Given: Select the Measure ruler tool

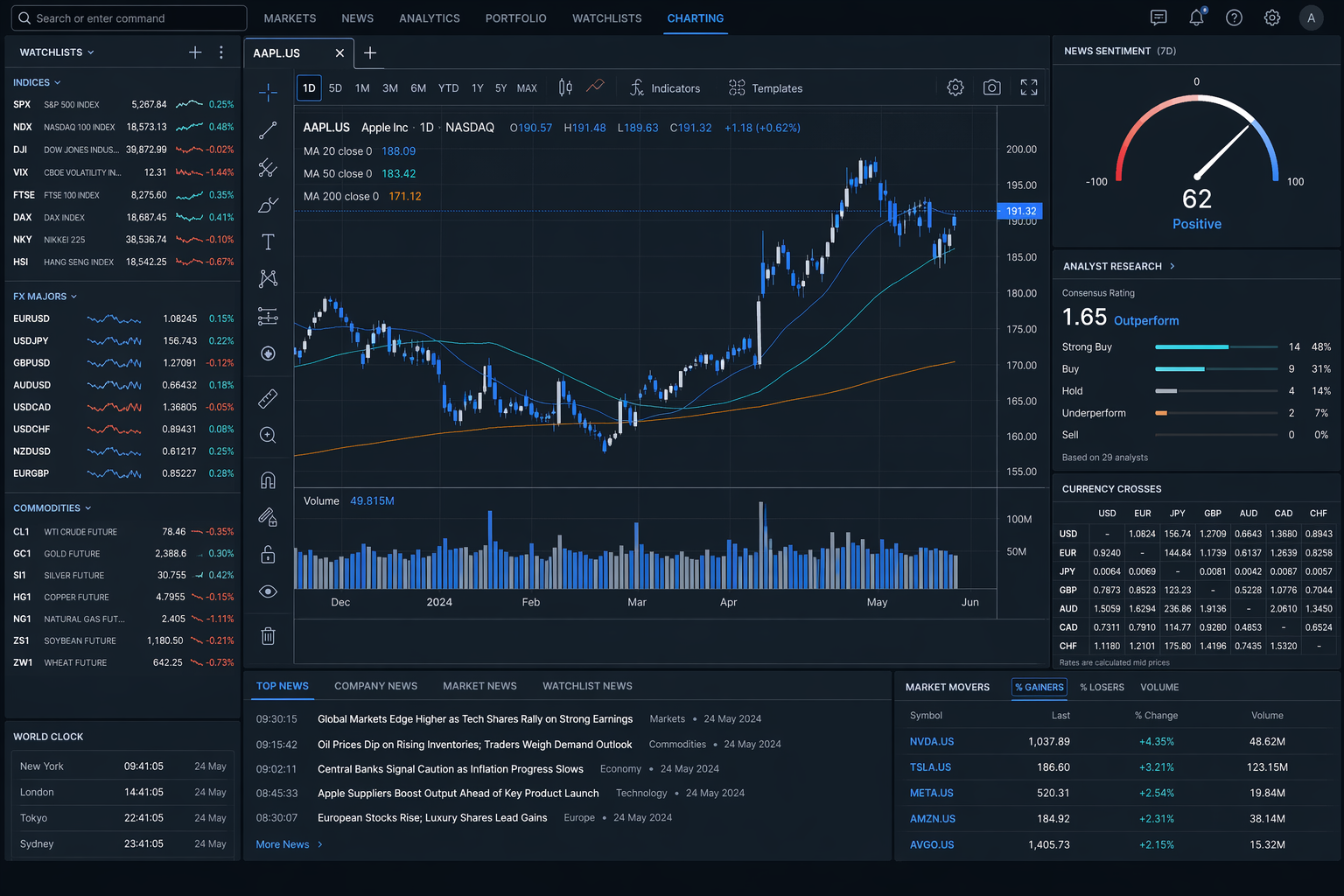Looking at the screenshot, I should pos(268,399).
